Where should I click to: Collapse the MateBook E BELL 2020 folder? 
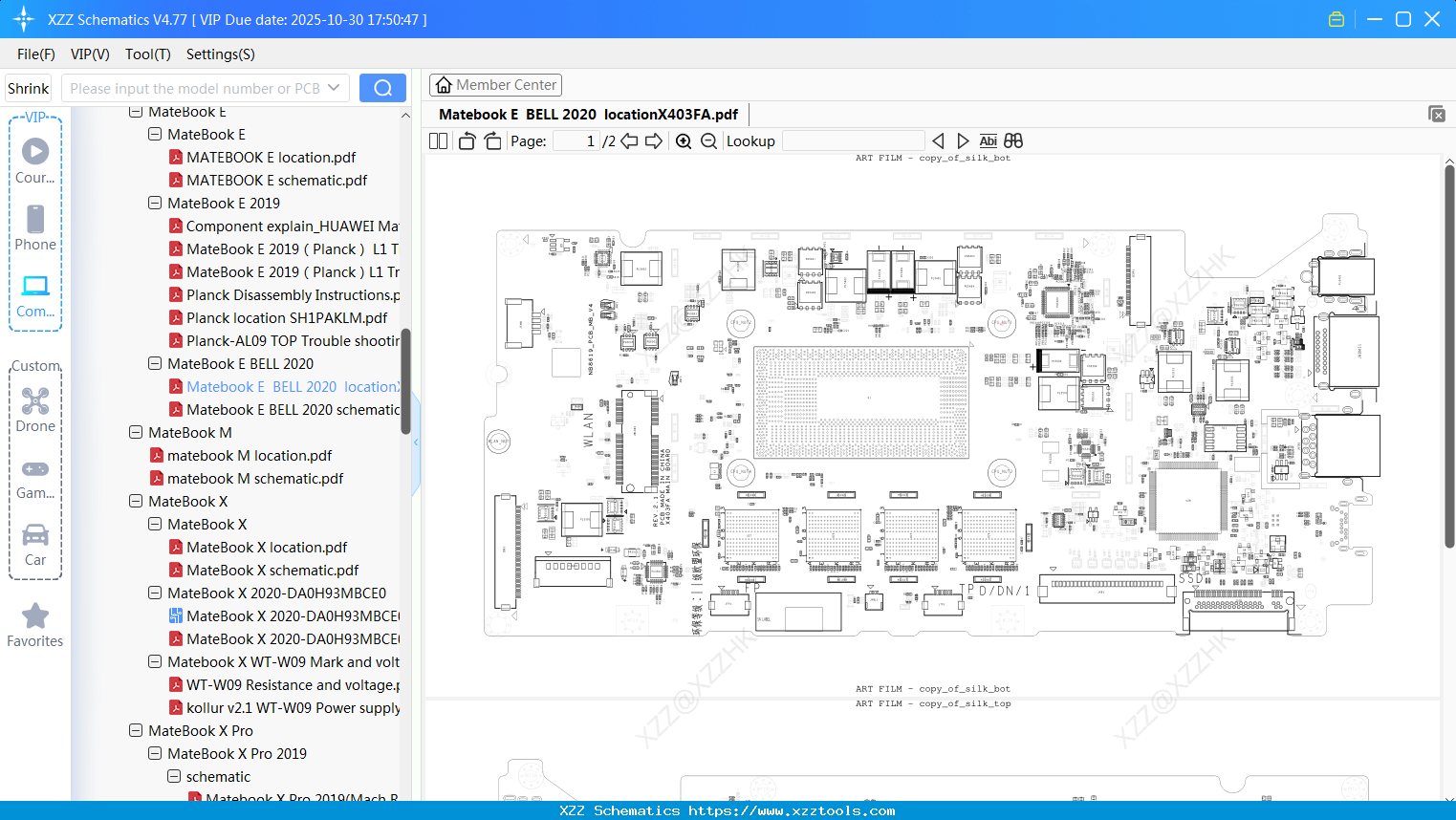point(155,364)
